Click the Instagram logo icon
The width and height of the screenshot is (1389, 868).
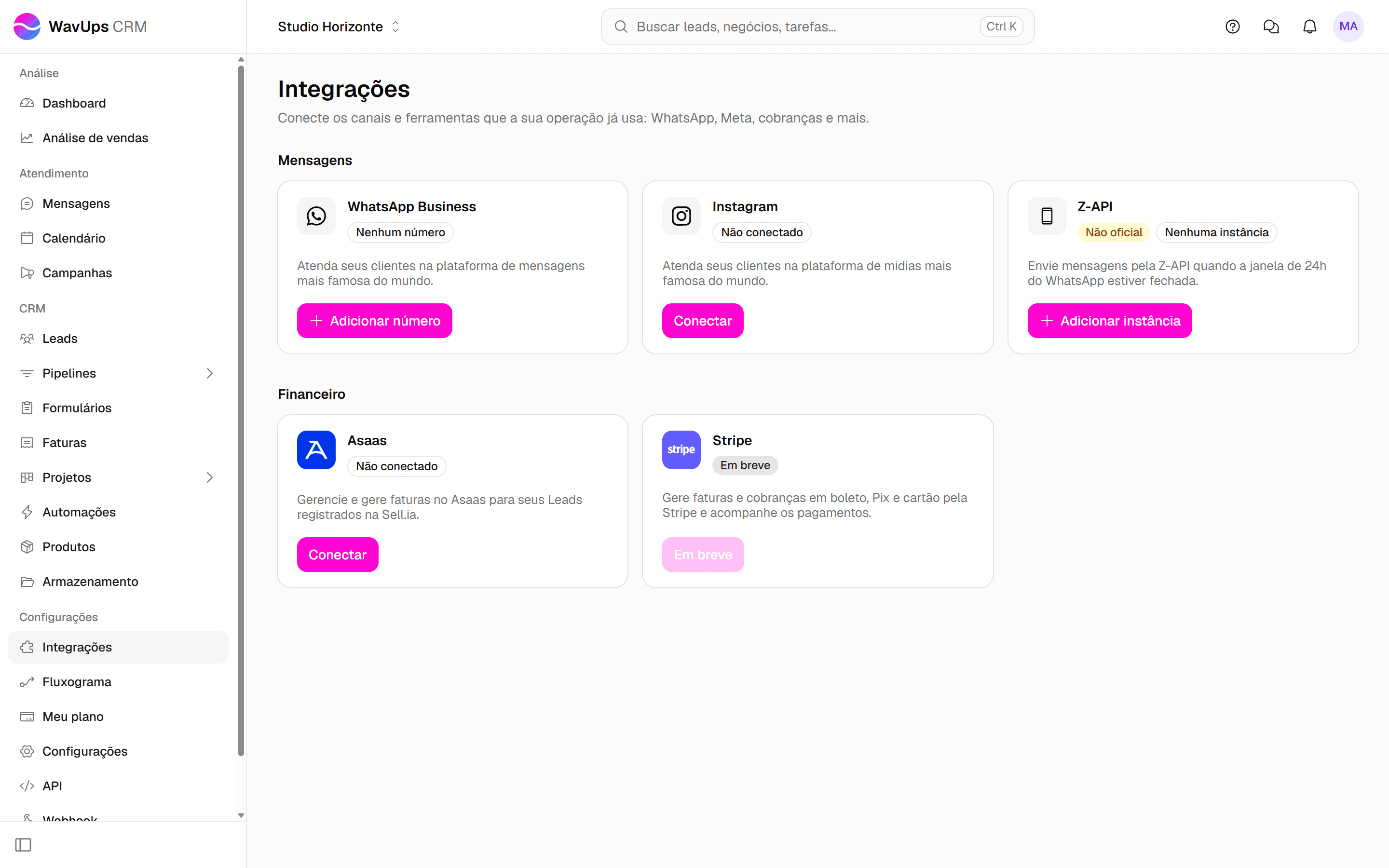coord(681,216)
